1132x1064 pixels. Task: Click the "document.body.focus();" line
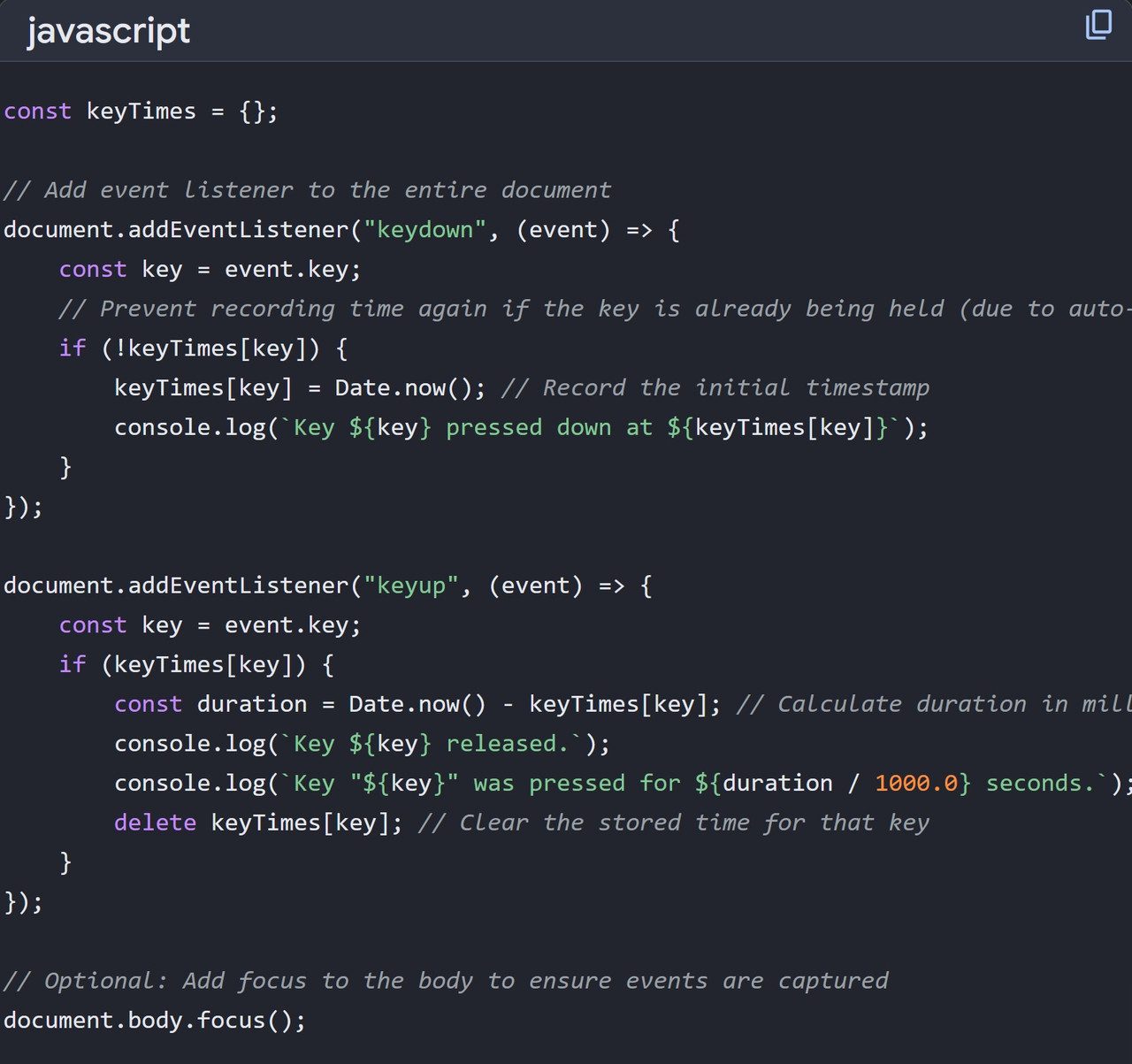[x=155, y=1021]
